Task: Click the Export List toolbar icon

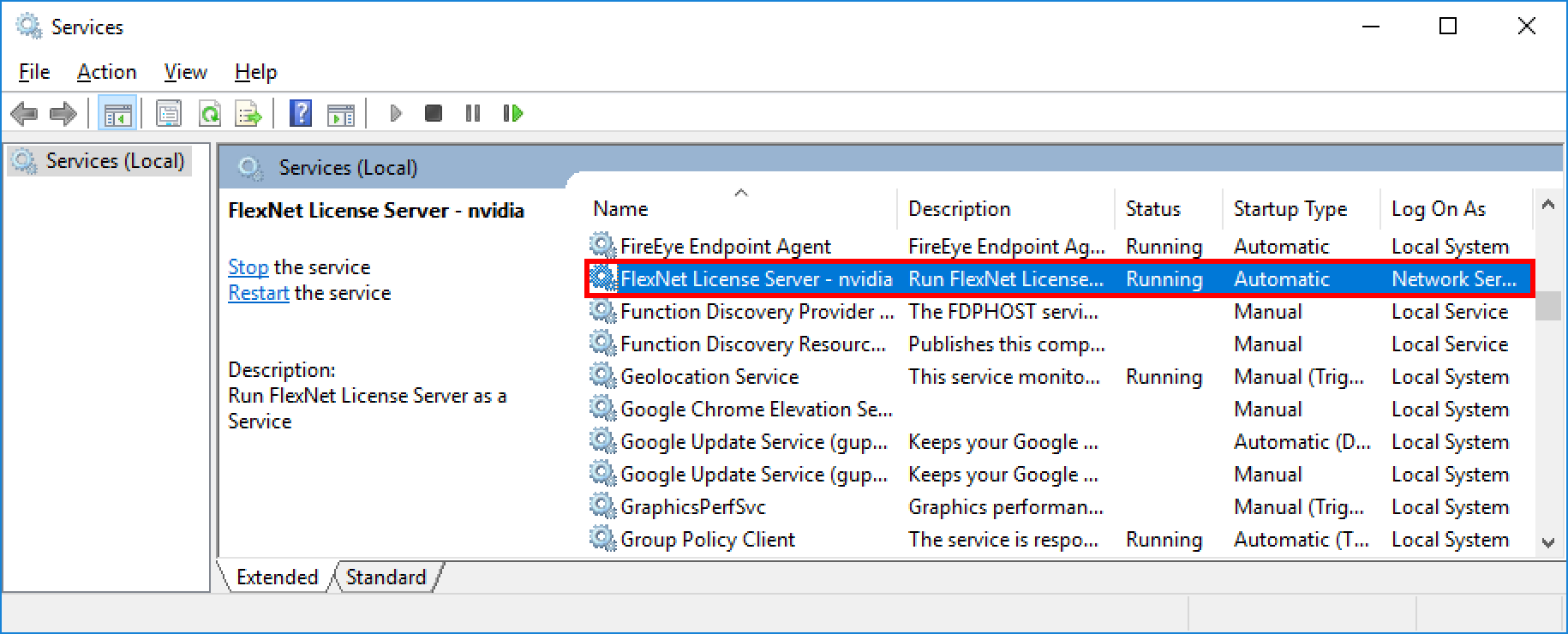Action: pos(248,113)
